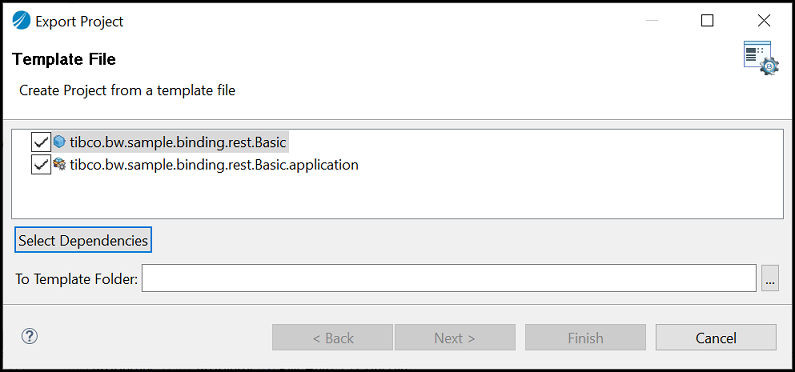Select the tibco.bw.sample.binding.rest.Basic.application row
795x372 pixels.
tap(214, 165)
